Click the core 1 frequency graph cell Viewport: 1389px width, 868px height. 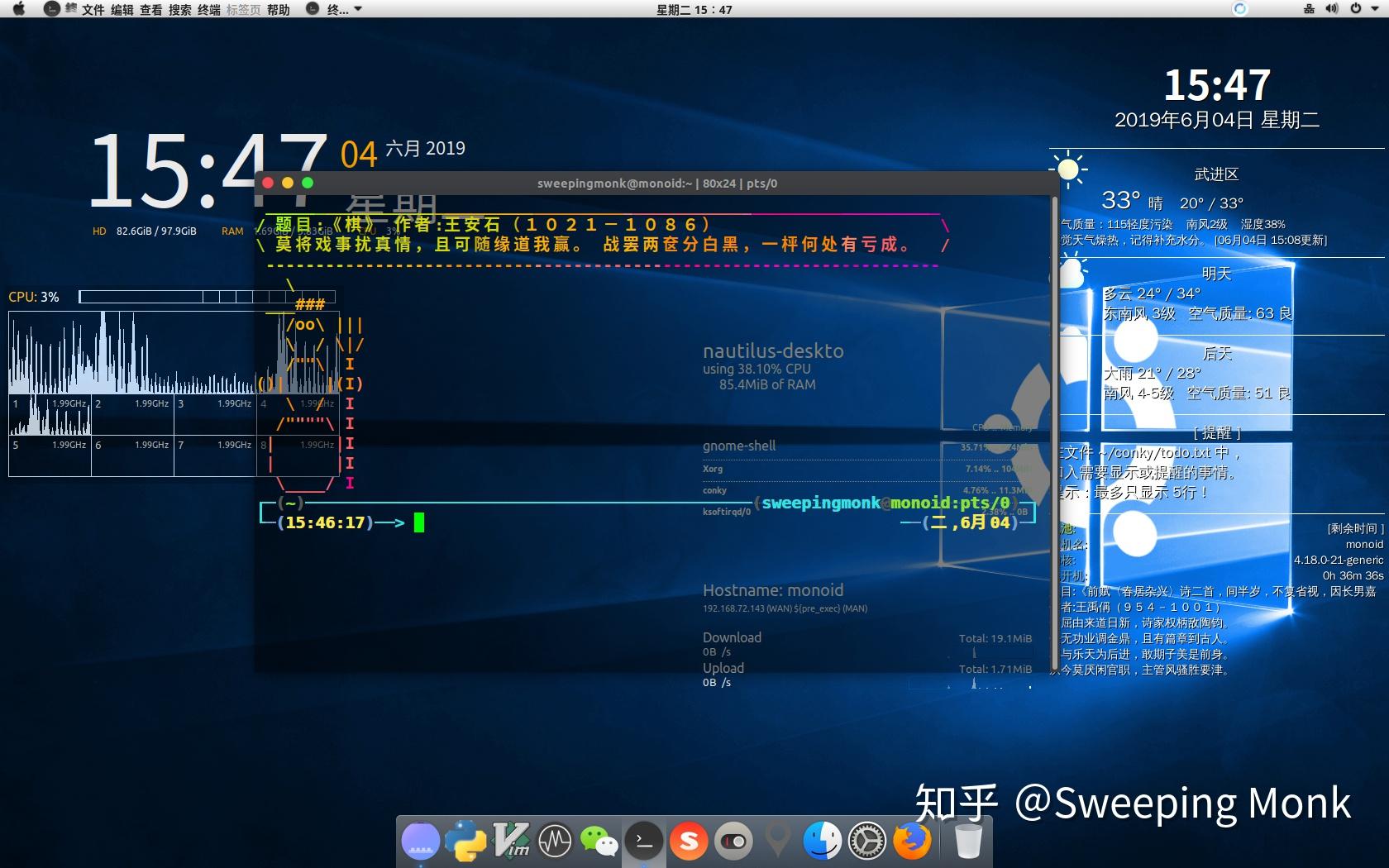(50, 414)
